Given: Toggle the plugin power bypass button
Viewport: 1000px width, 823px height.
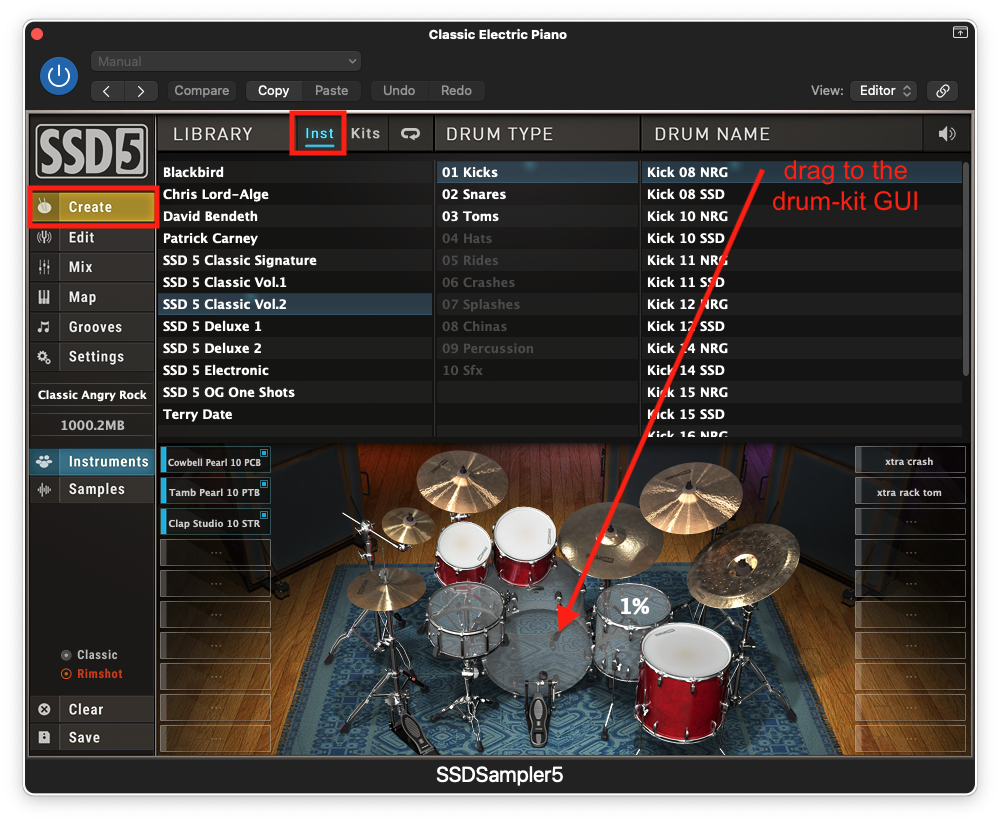Looking at the screenshot, I should coord(59,75).
